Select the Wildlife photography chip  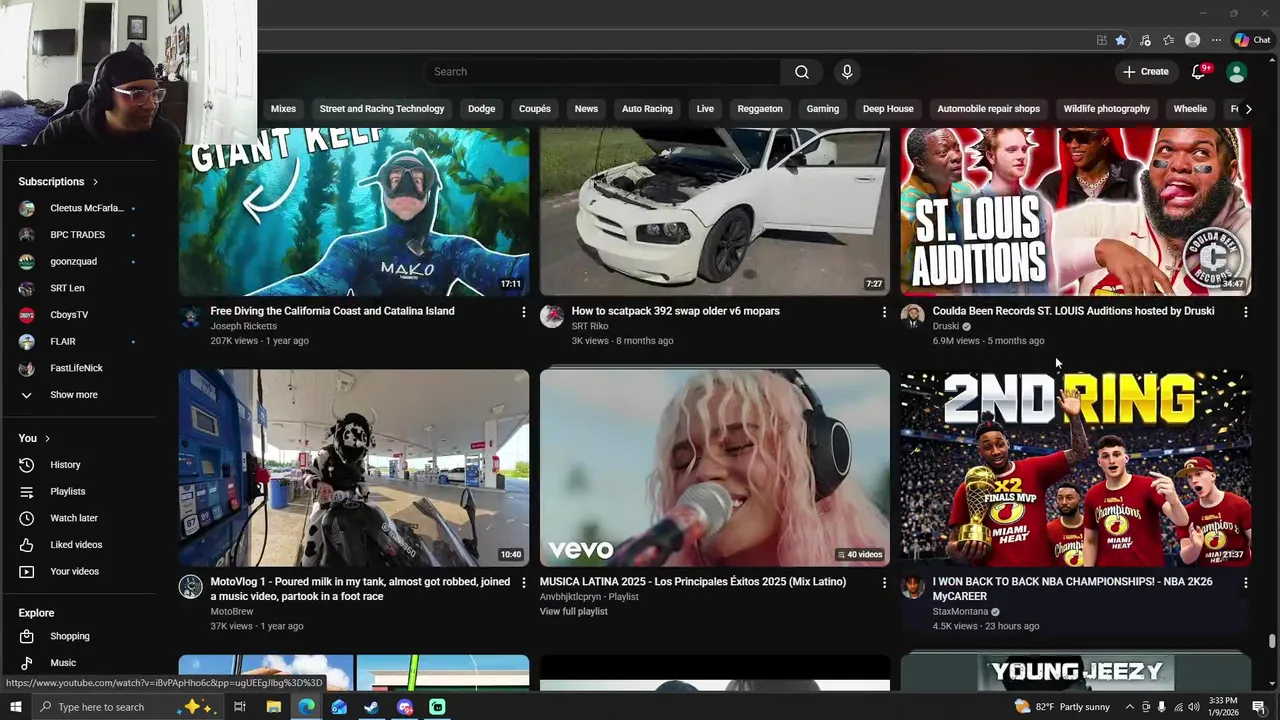coord(1107,109)
